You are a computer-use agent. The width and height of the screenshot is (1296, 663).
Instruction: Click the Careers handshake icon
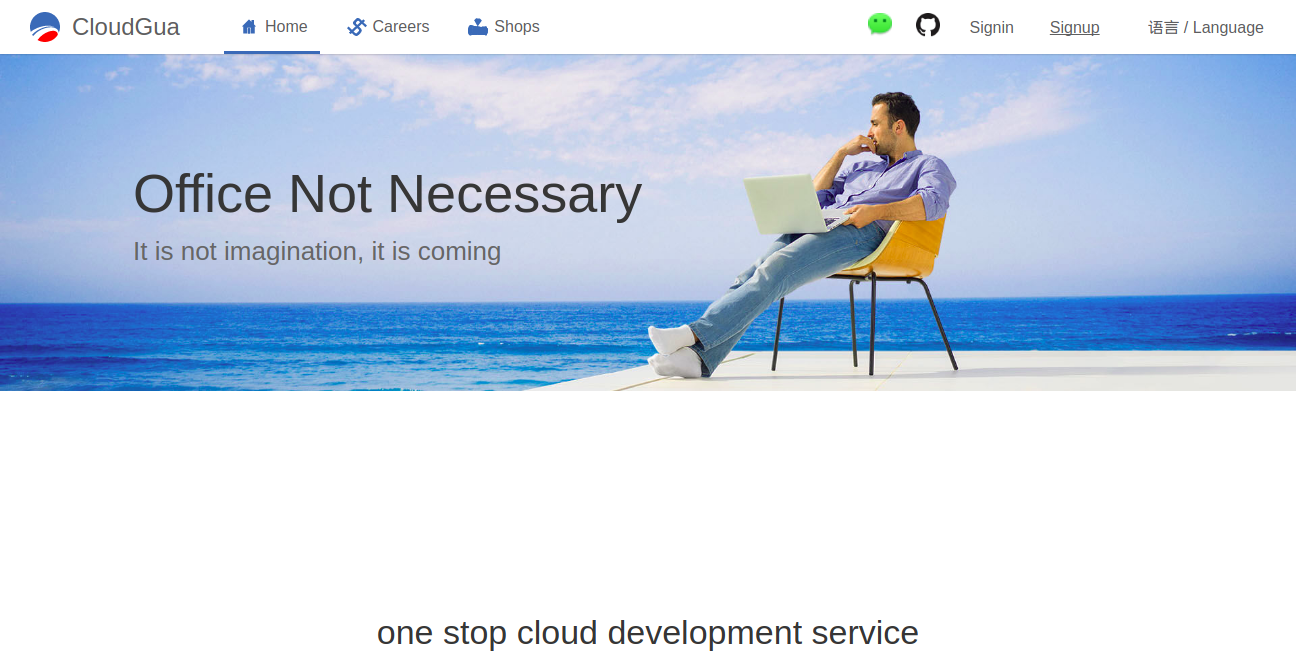[357, 27]
